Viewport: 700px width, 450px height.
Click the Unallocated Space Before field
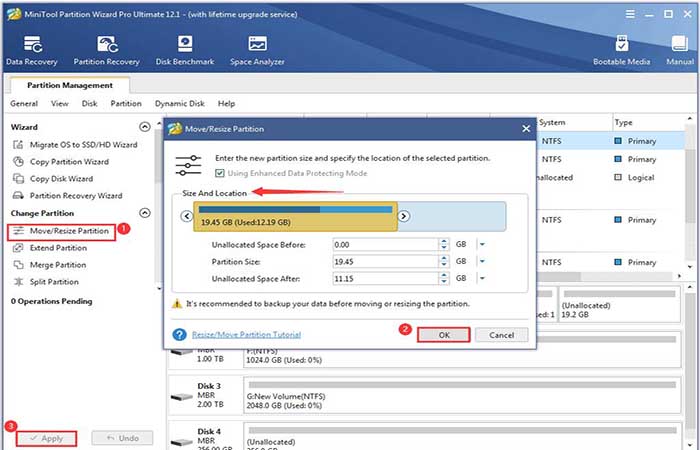coord(386,245)
